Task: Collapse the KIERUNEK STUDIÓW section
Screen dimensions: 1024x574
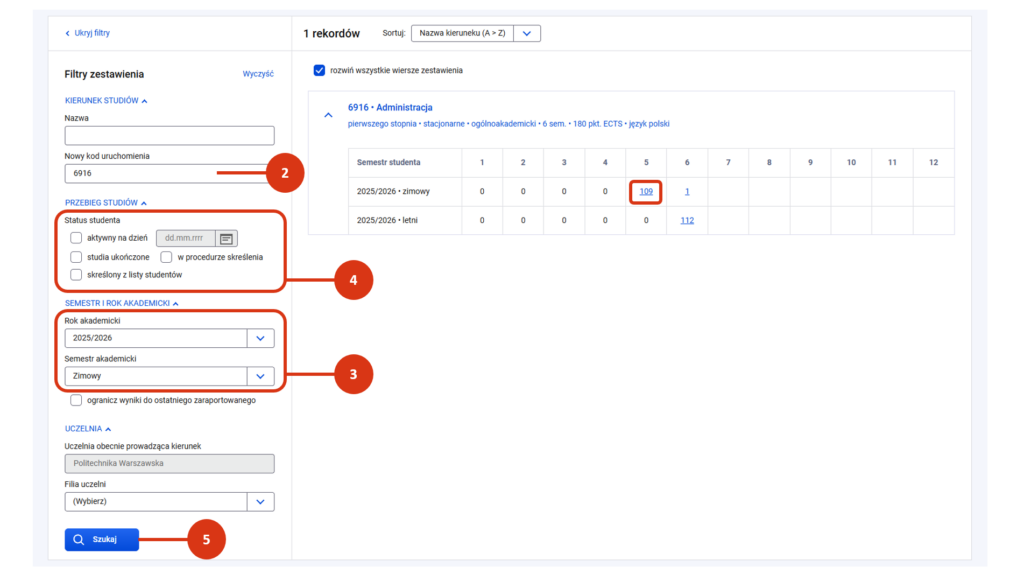Action: pos(106,101)
